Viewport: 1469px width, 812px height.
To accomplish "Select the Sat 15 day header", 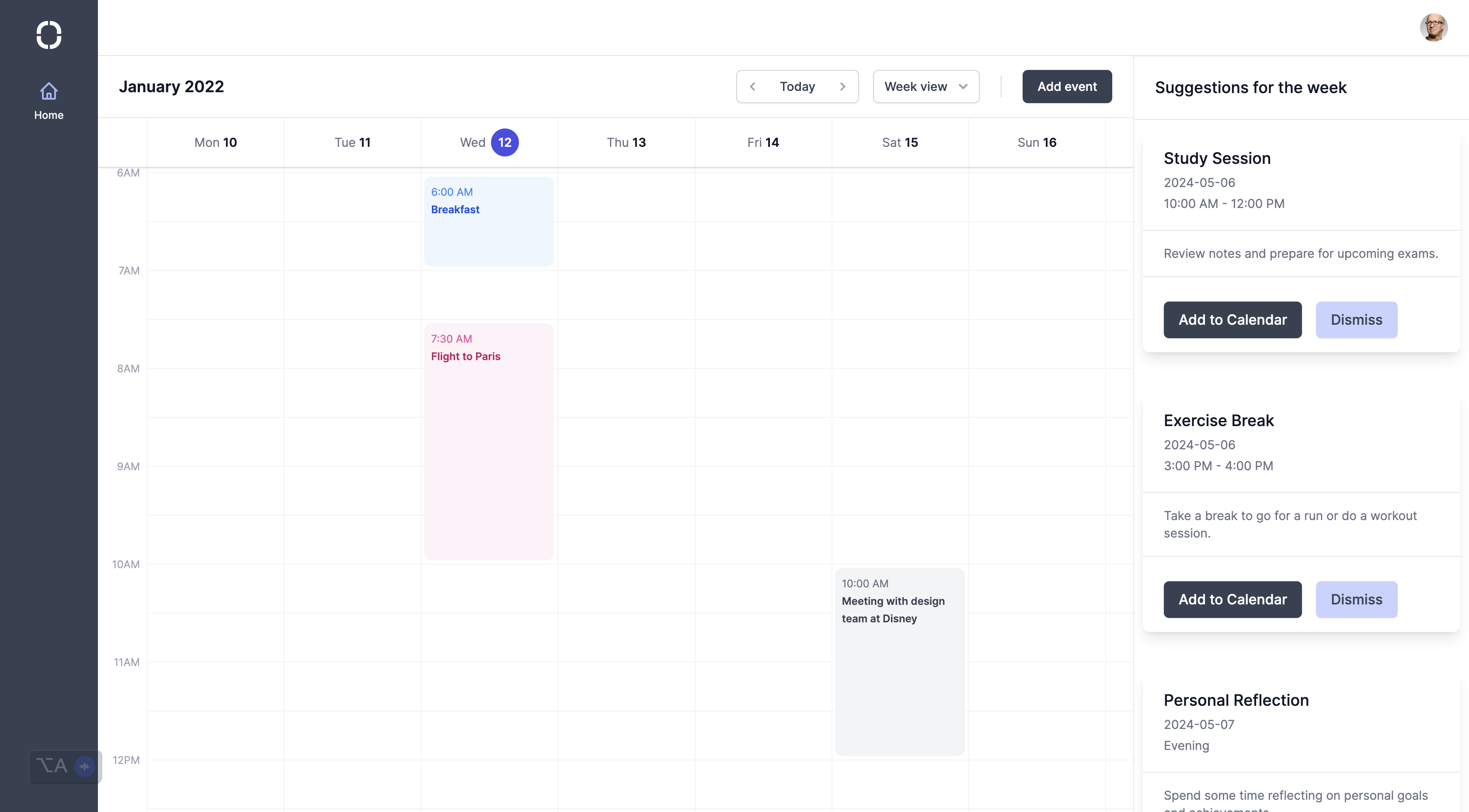I will (900, 142).
